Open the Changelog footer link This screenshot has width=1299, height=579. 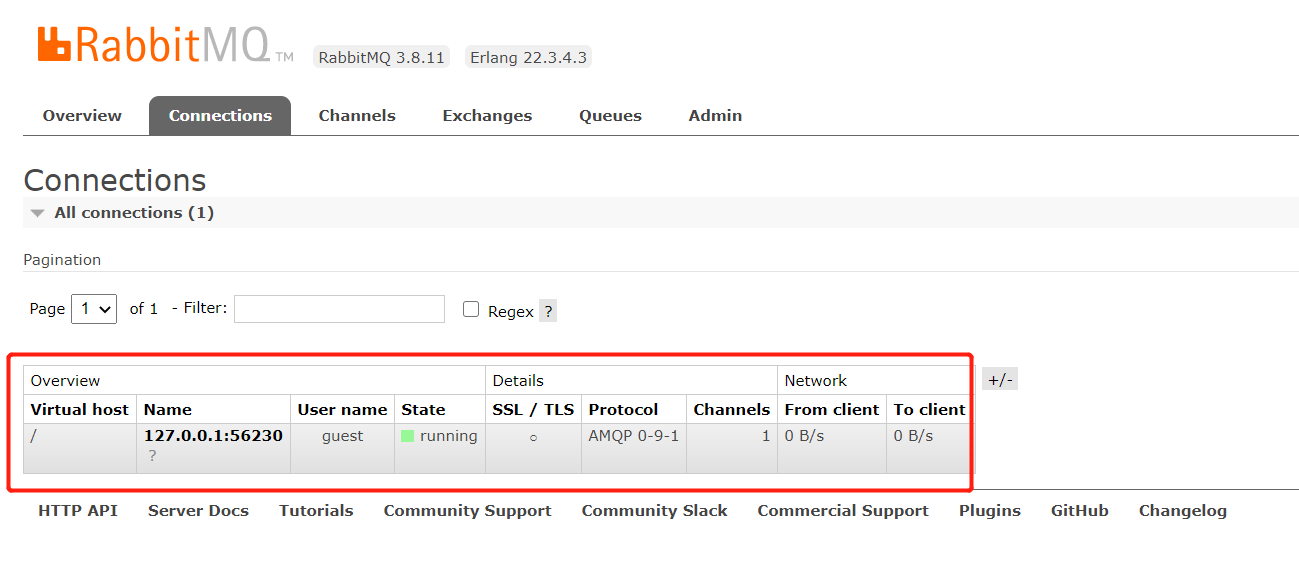(1183, 511)
